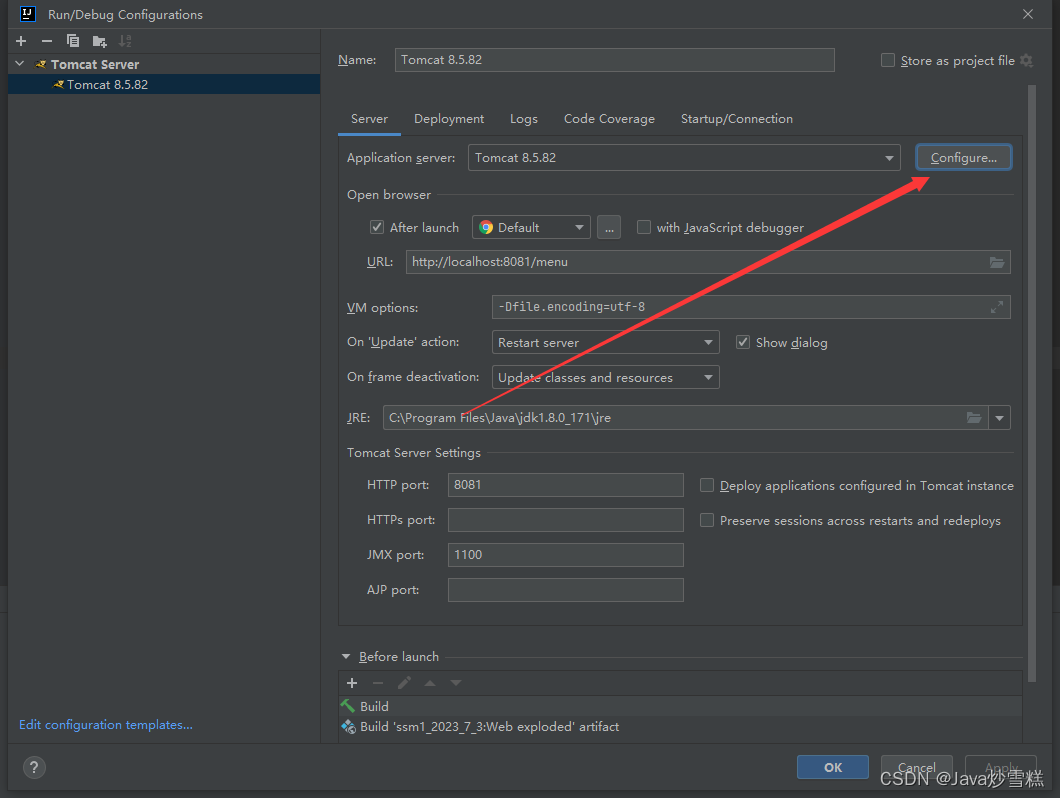1060x798 pixels.
Task: Click the browser ellipsis (...) button
Action: pyautogui.click(x=609, y=227)
